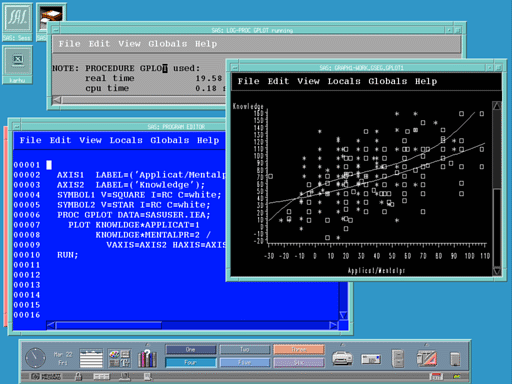Open View menu in the PROGRAM EDITOR window
This screenshot has height=384, width=512.
[90, 140]
